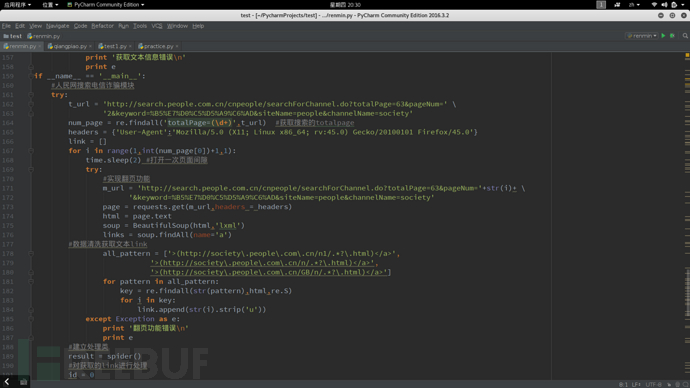Screen dimensions: 690x388
Task: Open the Wi-Fi network indicator
Action: [x=654, y=4]
